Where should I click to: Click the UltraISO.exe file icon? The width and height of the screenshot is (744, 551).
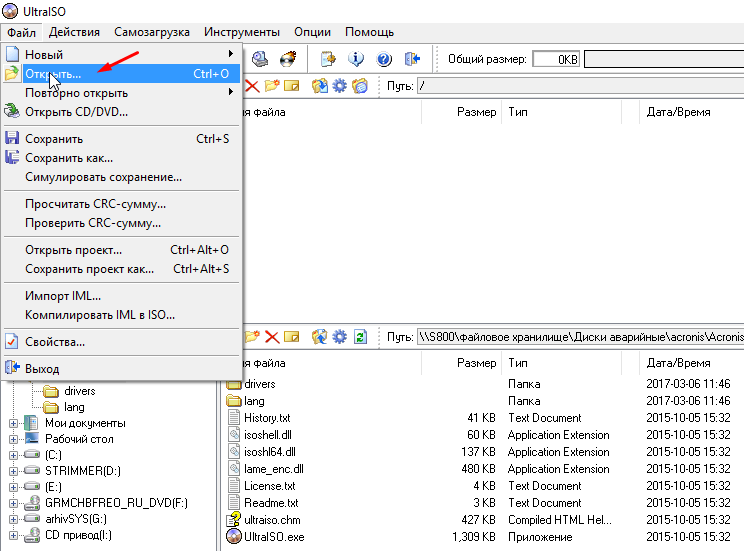tap(233, 537)
